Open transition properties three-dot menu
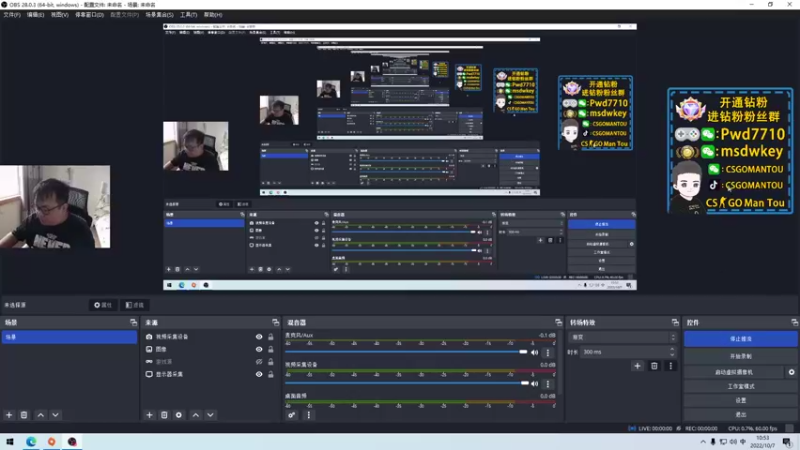This screenshot has height=450, width=800. 671,366
